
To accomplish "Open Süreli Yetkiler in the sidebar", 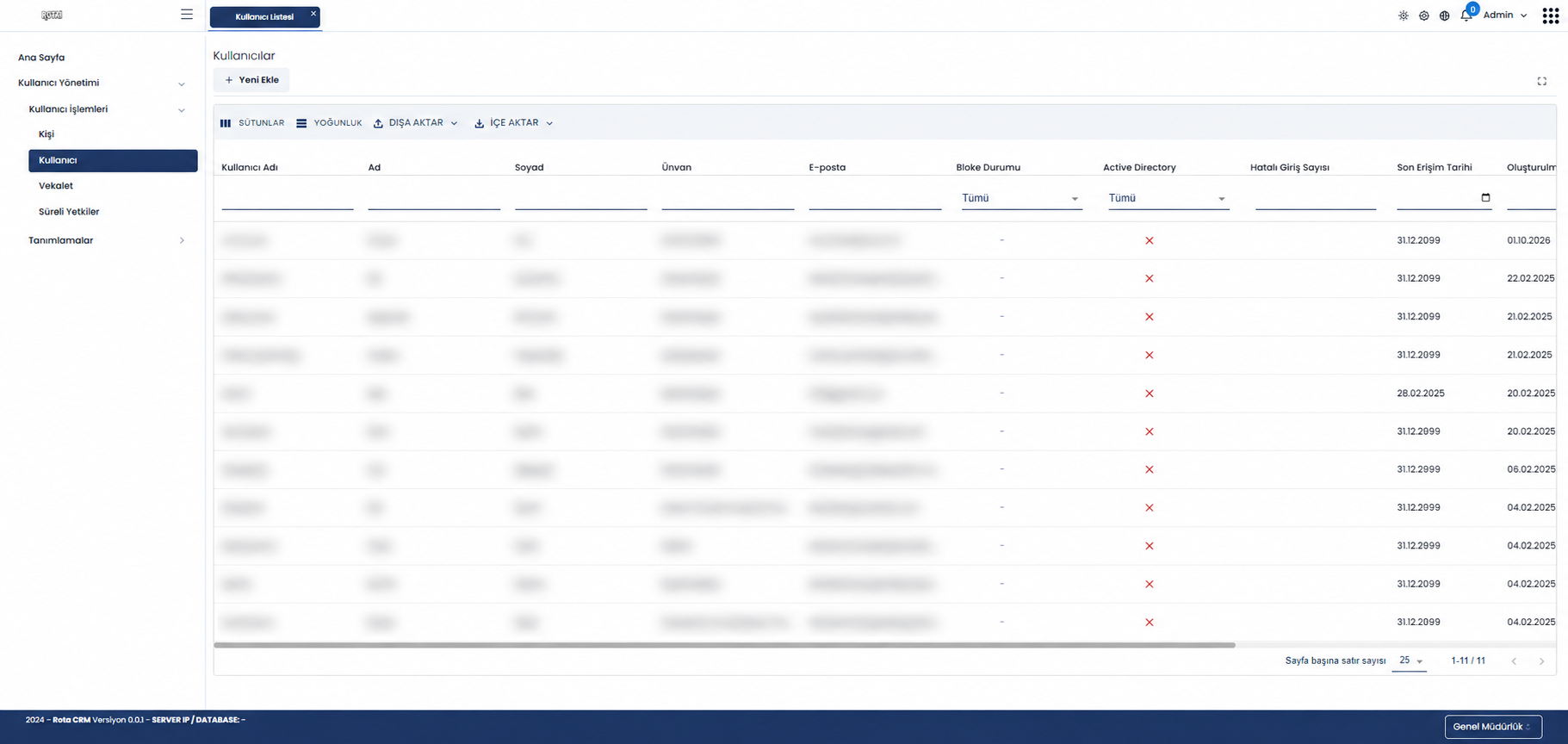I will 69,212.
